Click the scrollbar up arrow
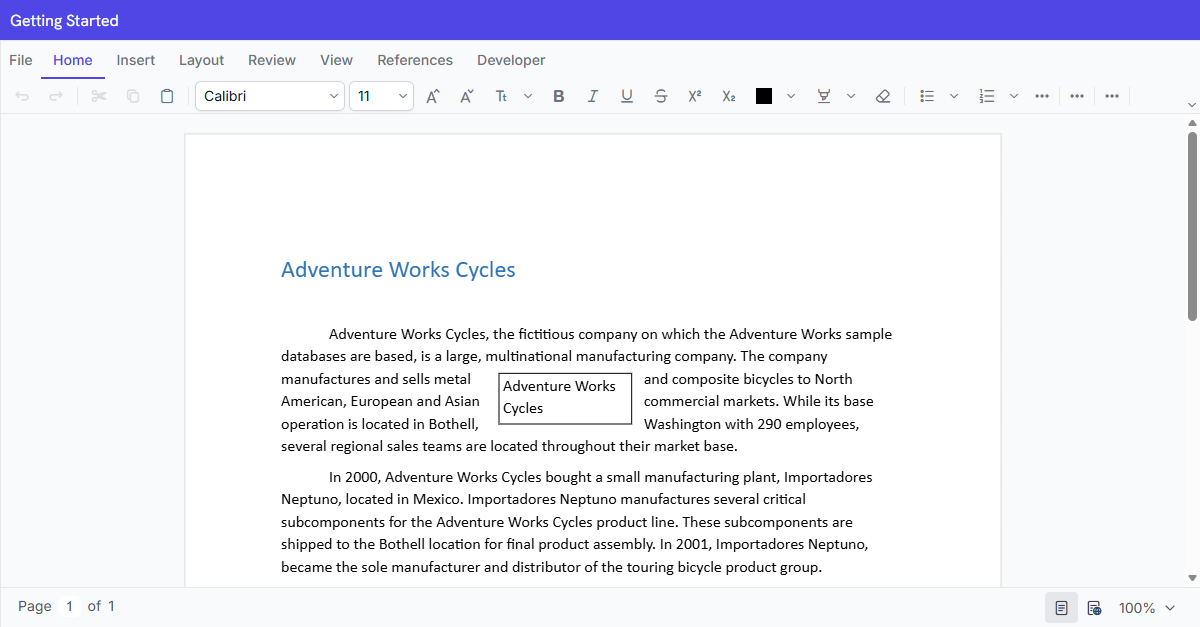This screenshot has height=627, width=1200. 1192,123
